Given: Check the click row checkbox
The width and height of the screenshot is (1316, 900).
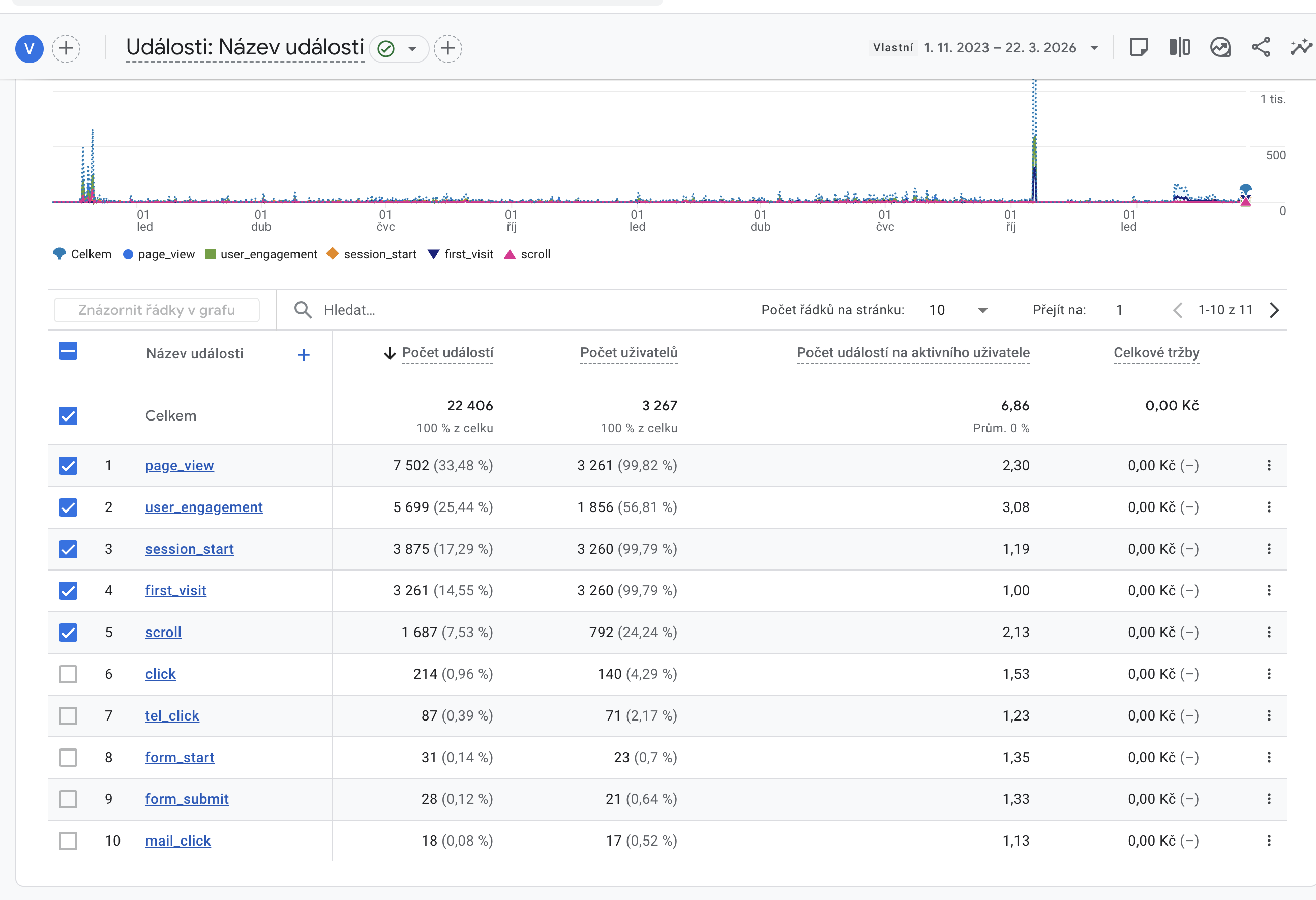Looking at the screenshot, I should pos(68,674).
